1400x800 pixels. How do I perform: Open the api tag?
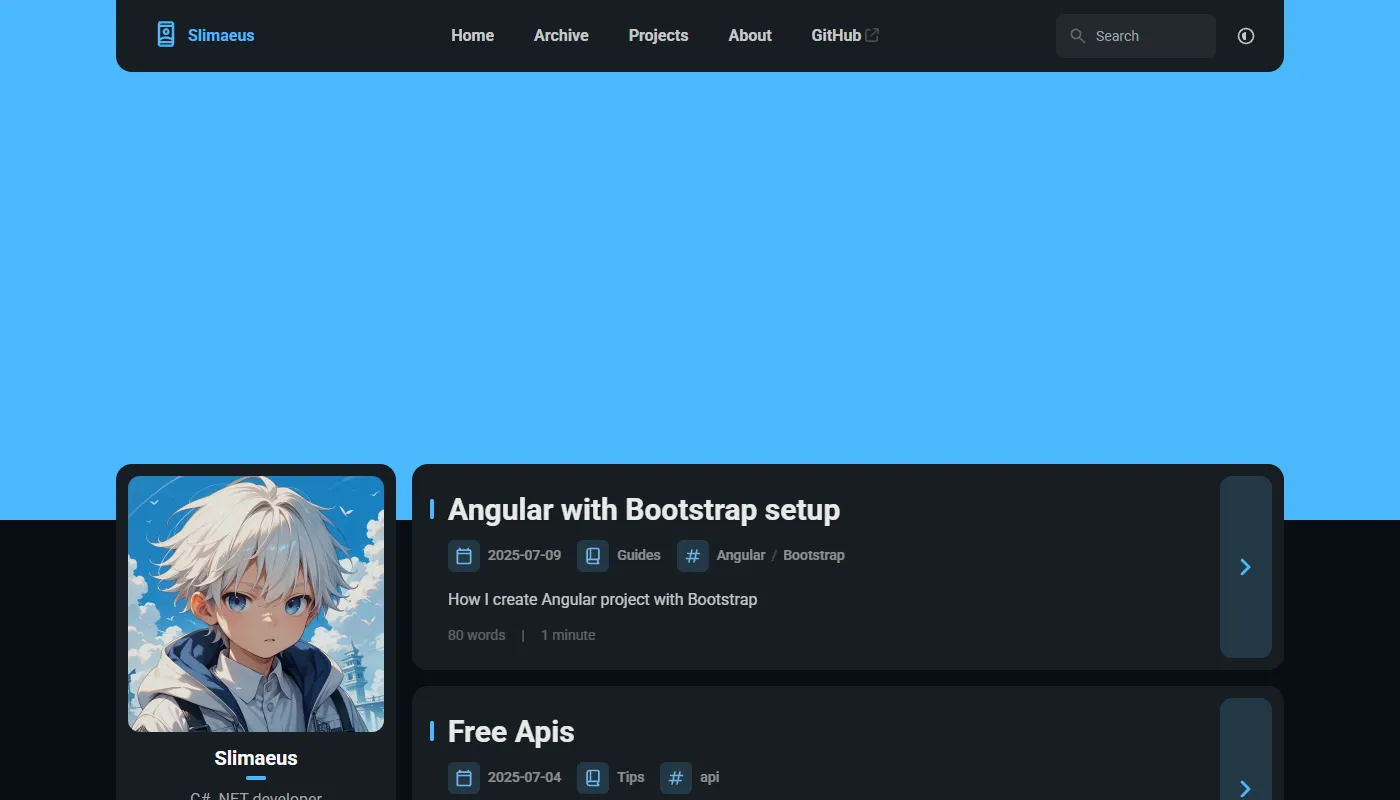[710, 777]
